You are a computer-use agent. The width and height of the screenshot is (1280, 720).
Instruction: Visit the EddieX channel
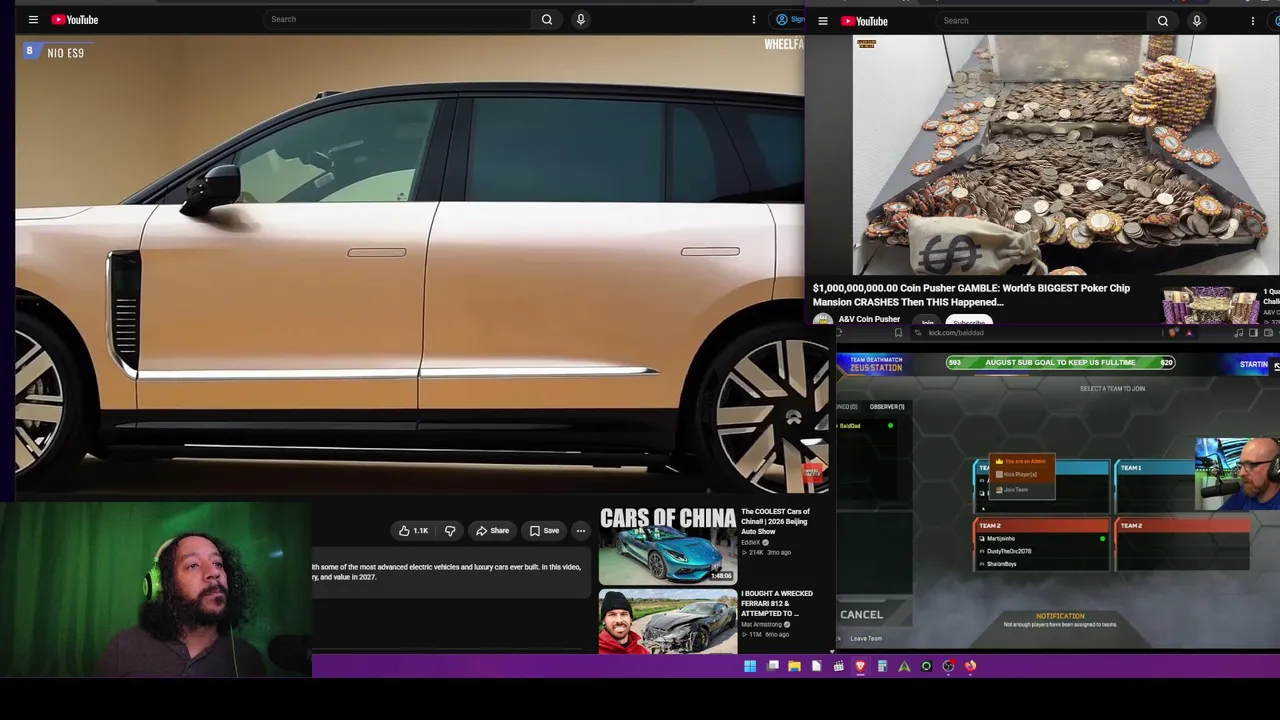(x=750, y=542)
